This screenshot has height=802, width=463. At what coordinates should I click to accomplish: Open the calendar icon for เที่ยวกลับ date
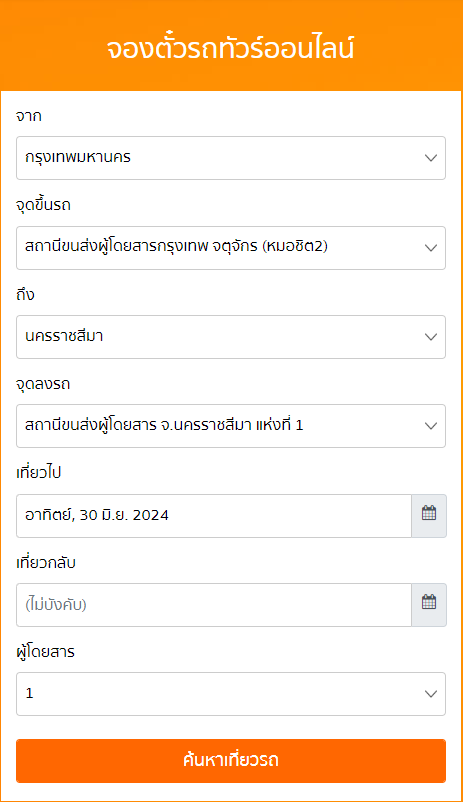[x=429, y=605]
